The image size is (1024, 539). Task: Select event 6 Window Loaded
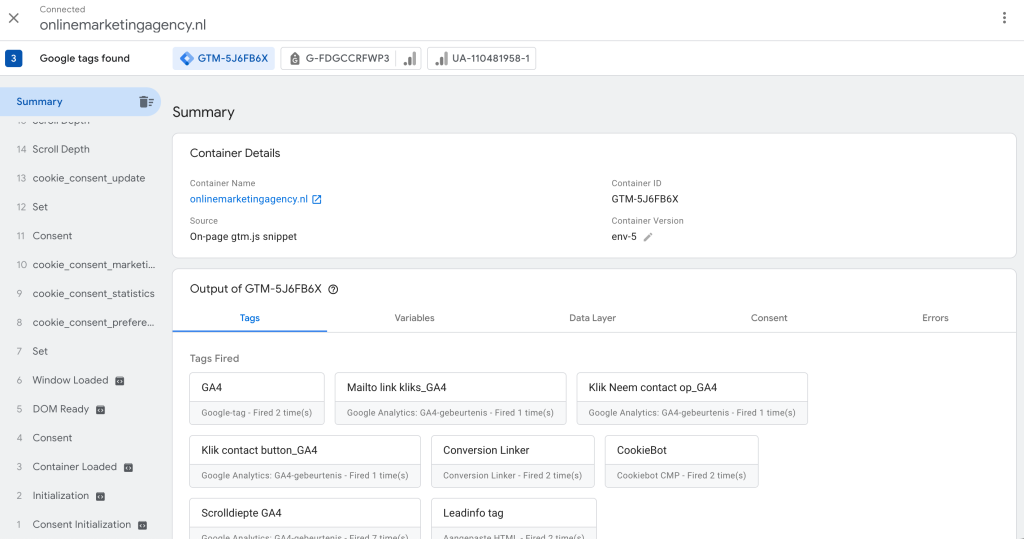(x=80, y=380)
